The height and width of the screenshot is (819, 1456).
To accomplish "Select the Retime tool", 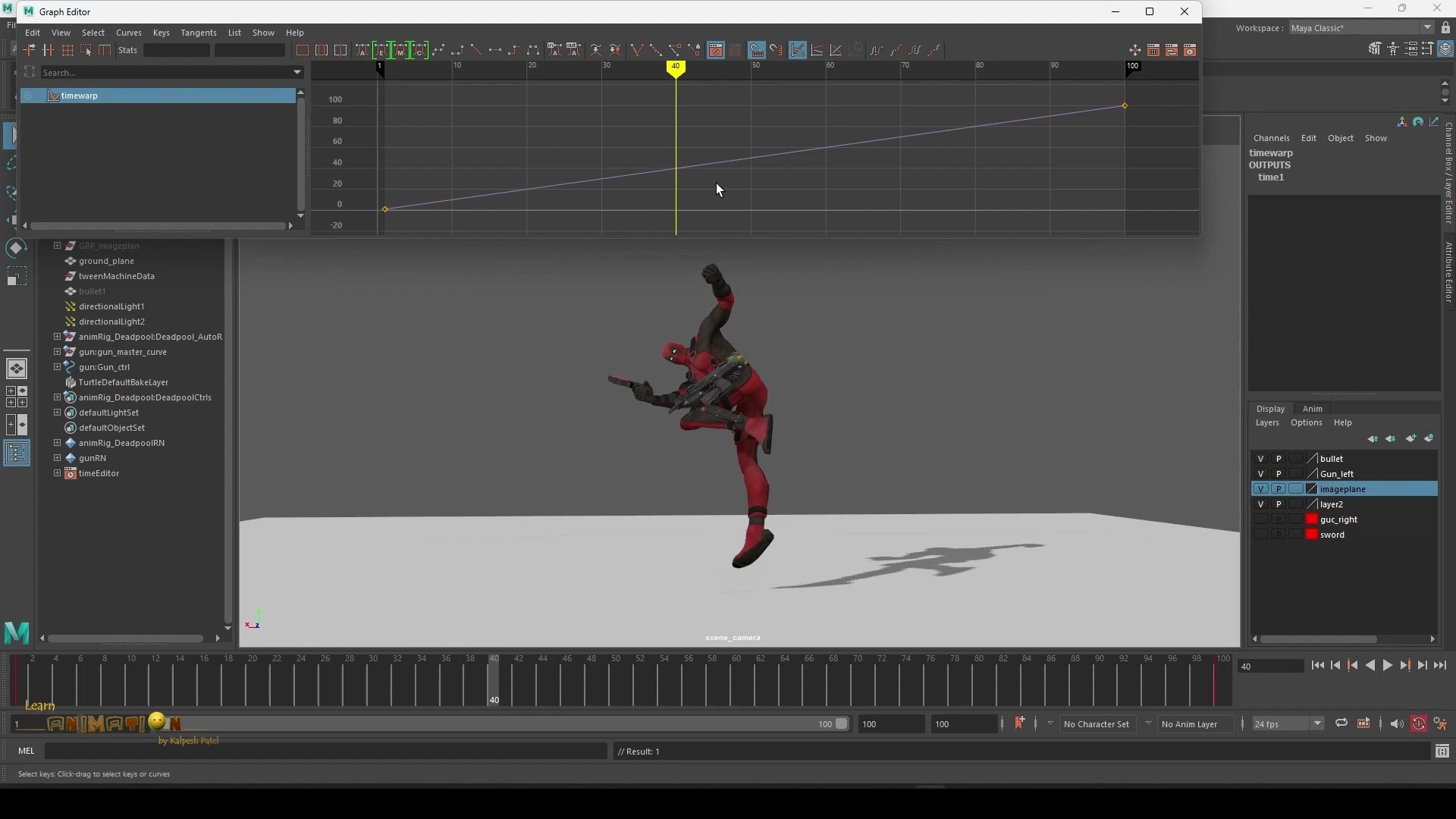I will [x=105, y=50].
